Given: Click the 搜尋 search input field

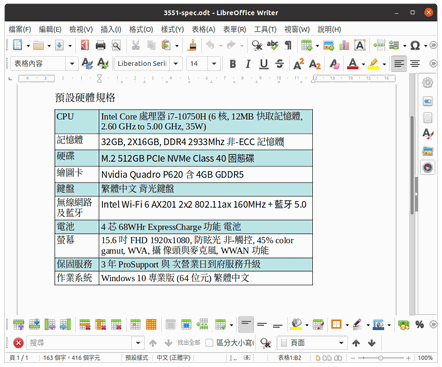Looking at the screenshot, I should click(79, 343).
